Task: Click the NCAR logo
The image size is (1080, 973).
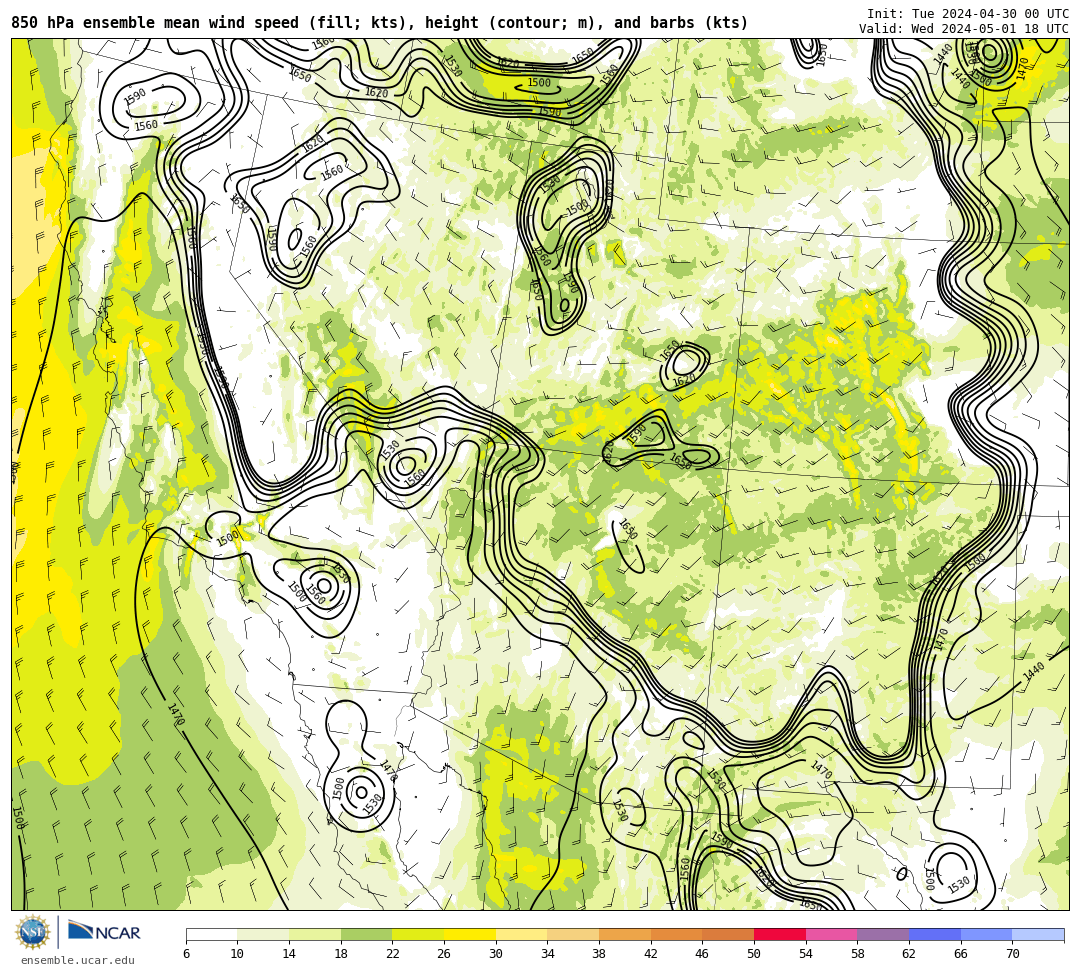Action: pos(104,931)
